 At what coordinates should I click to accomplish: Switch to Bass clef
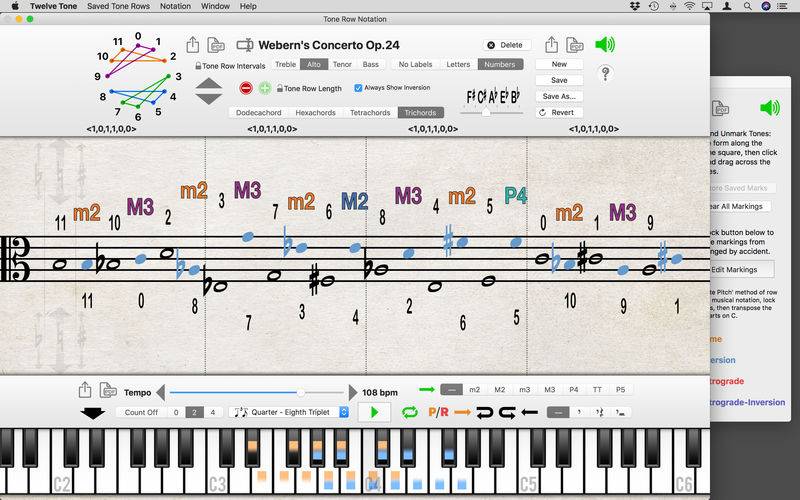click(x=370, y=64)
